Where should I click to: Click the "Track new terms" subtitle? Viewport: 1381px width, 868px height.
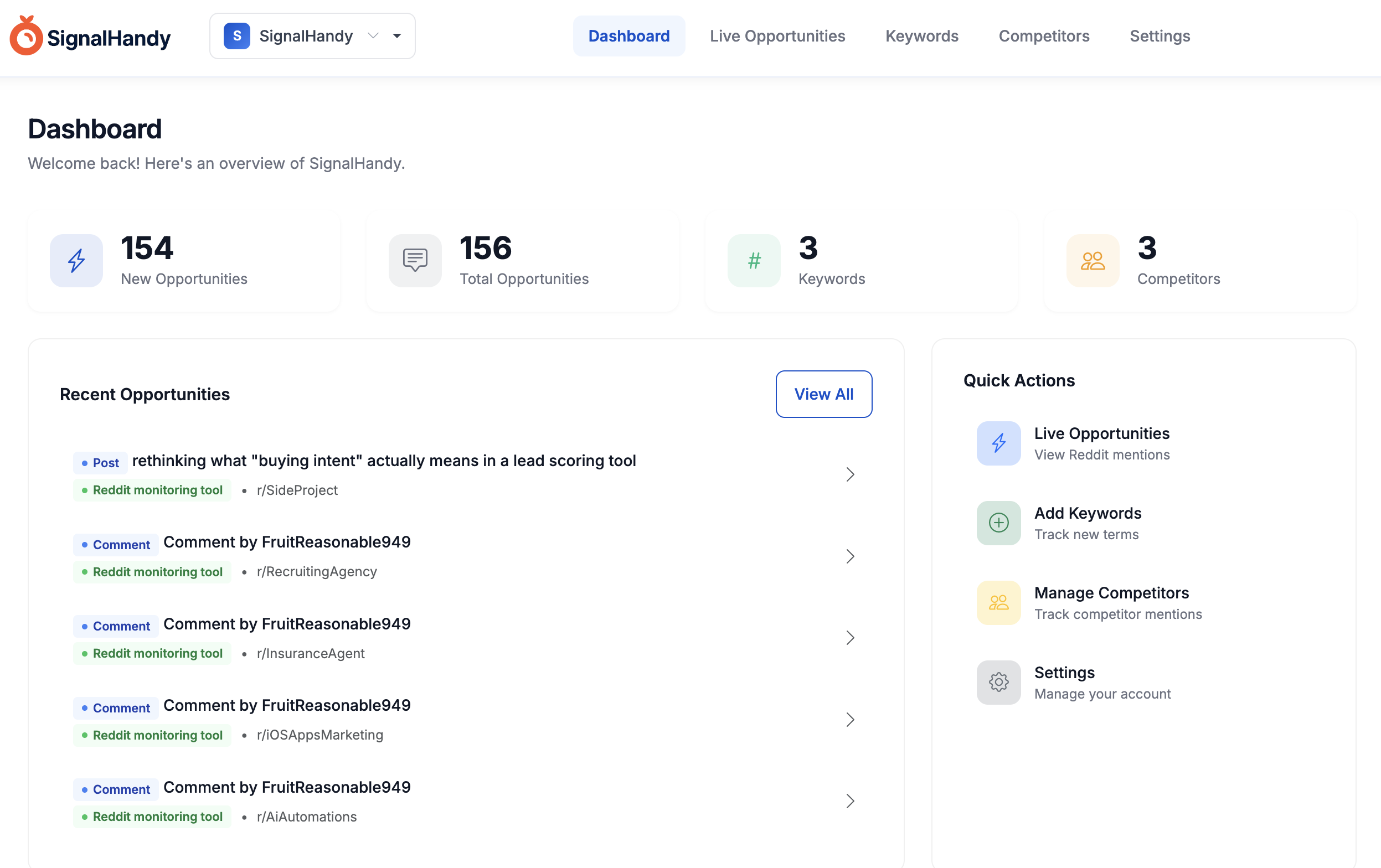(1086, 535)
